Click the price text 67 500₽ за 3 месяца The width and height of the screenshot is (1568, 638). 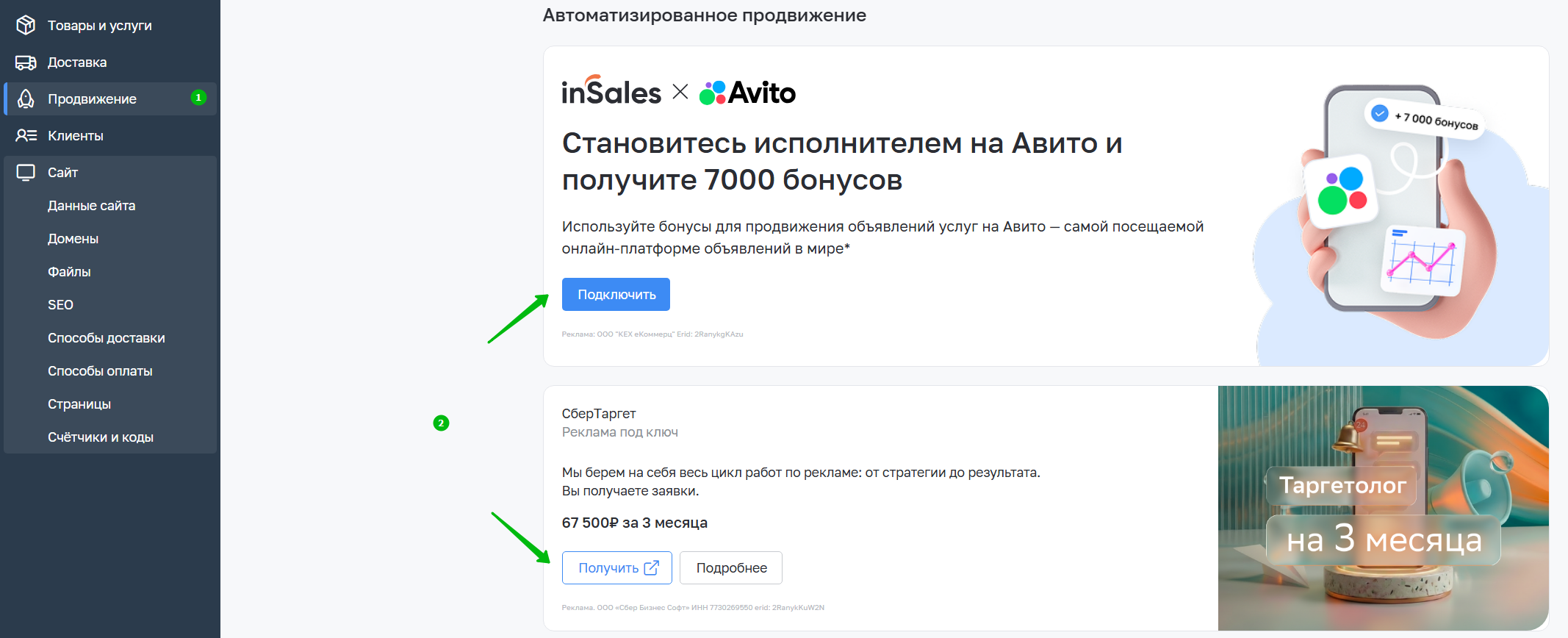click(635, 523)
